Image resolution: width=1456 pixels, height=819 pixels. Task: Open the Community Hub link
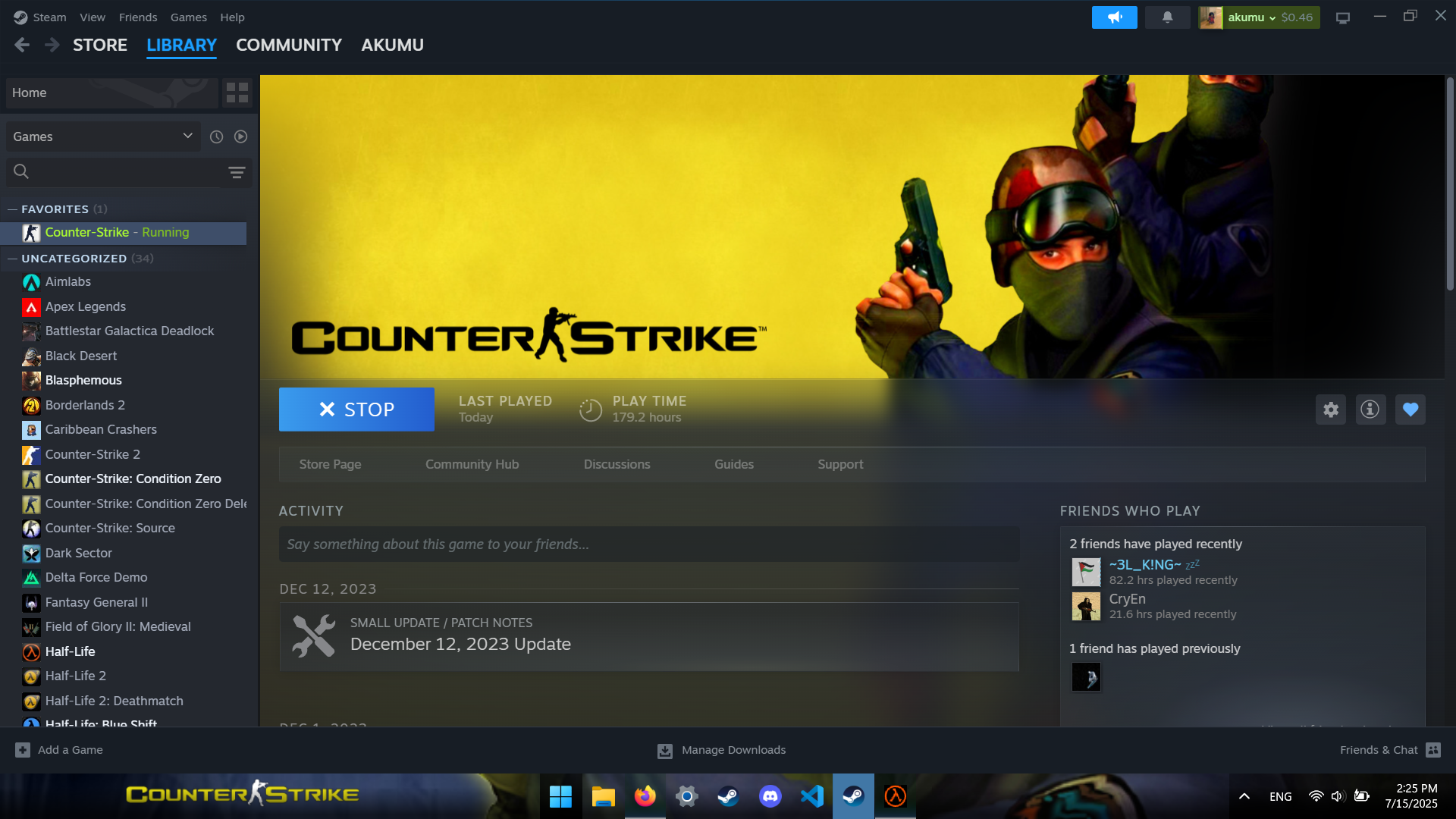pyautogui.click(x=472, y=464)
